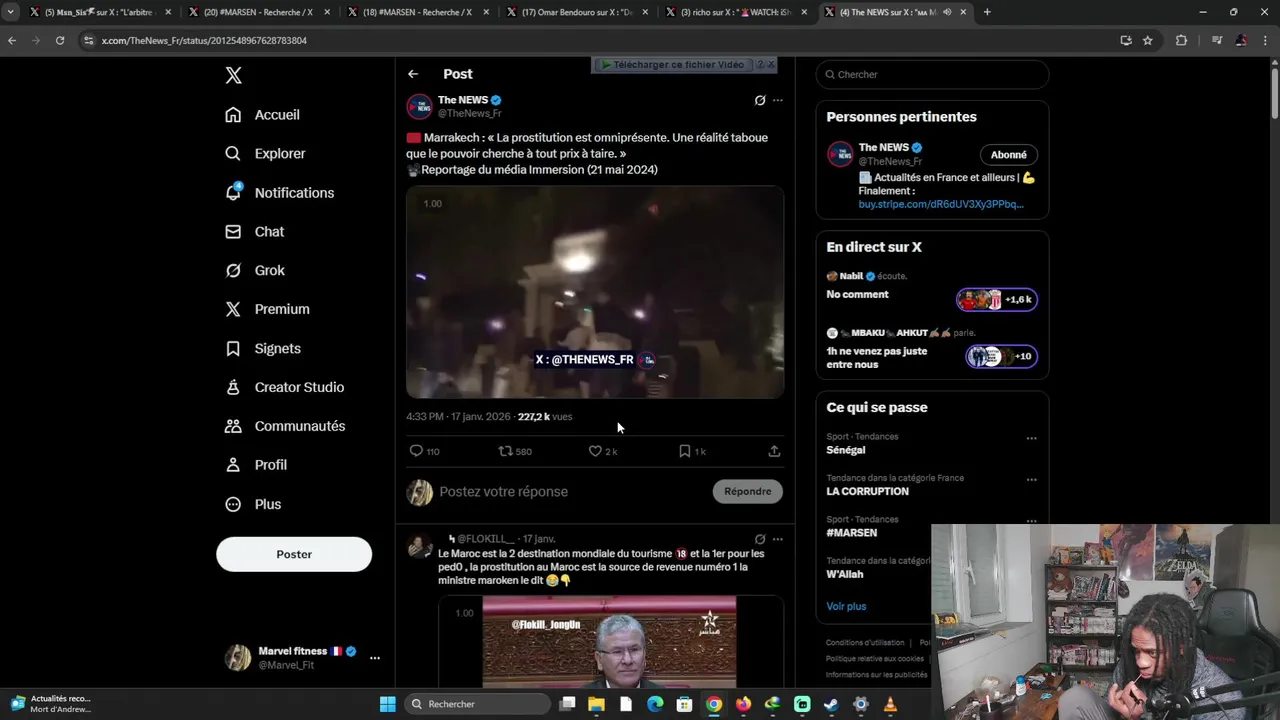Play the FLOKILL reply video
This screenshot has height=720, width=1280.
pyautogui.click(x=610, y=643)
